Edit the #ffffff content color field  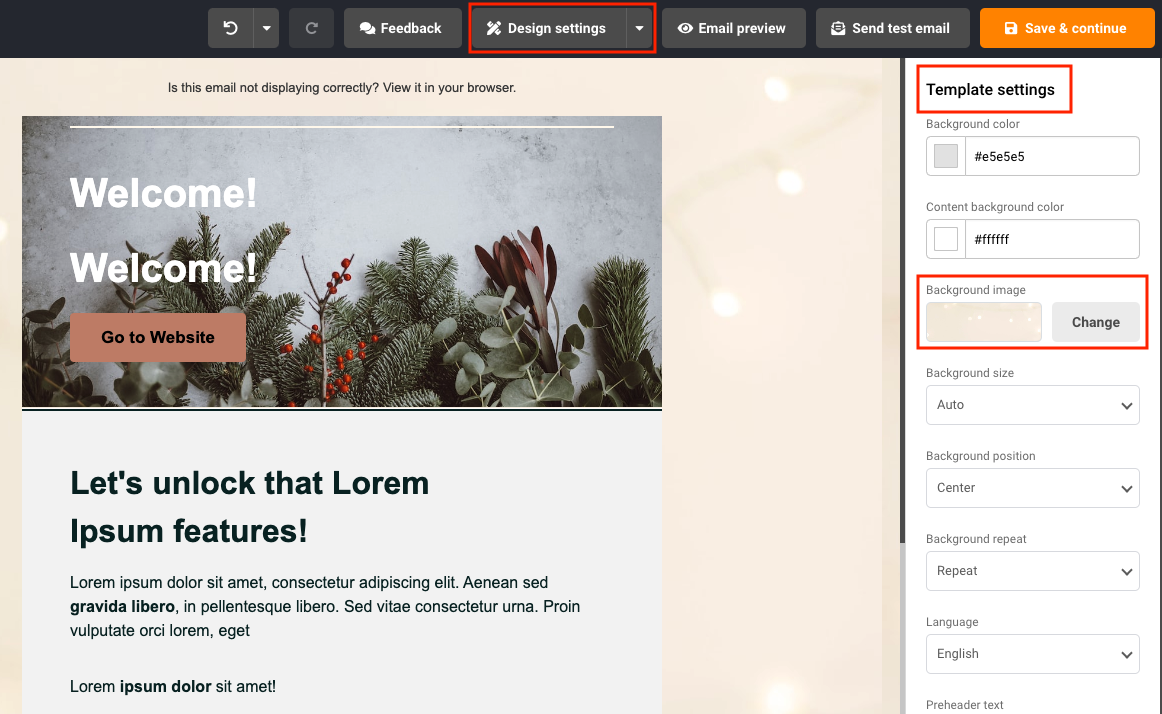[1052, 239]
